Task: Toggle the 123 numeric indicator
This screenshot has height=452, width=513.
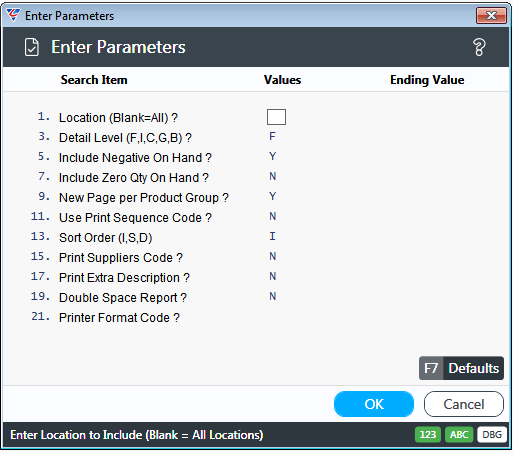Action: coord(428,435)
